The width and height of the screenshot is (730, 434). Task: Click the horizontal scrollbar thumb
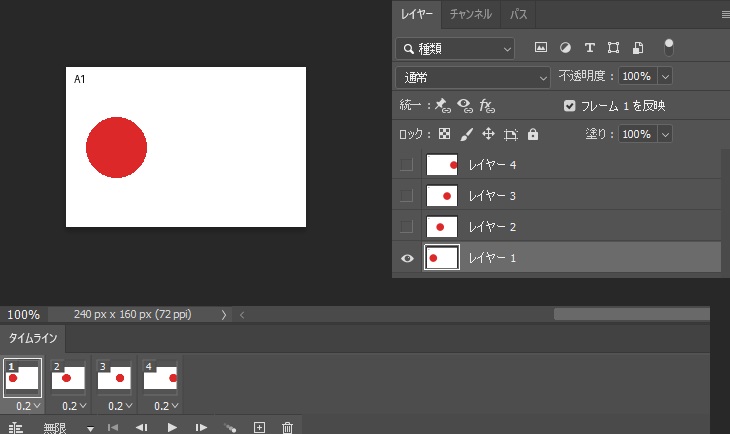tap(632, 314)
